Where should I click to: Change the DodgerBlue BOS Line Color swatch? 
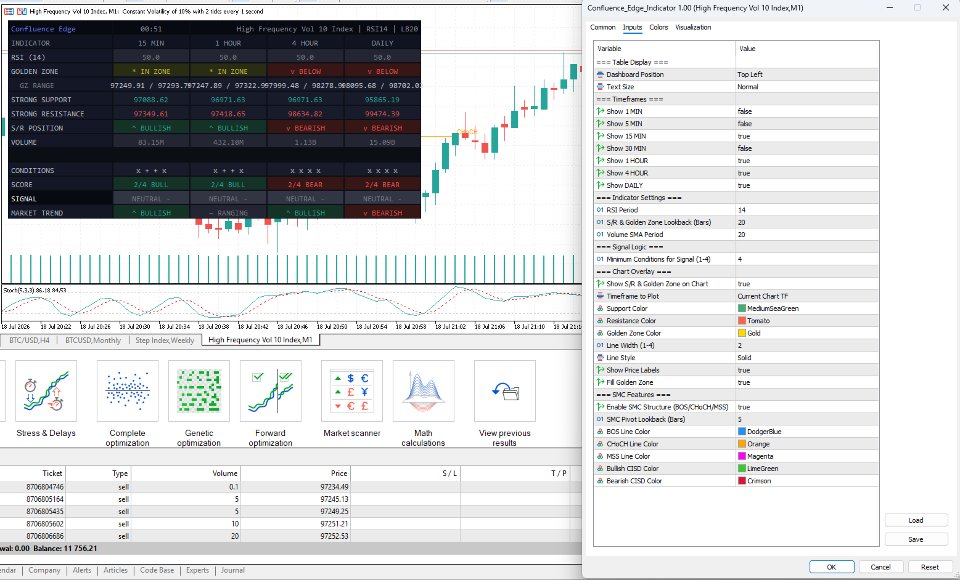[x=742, y=432]
